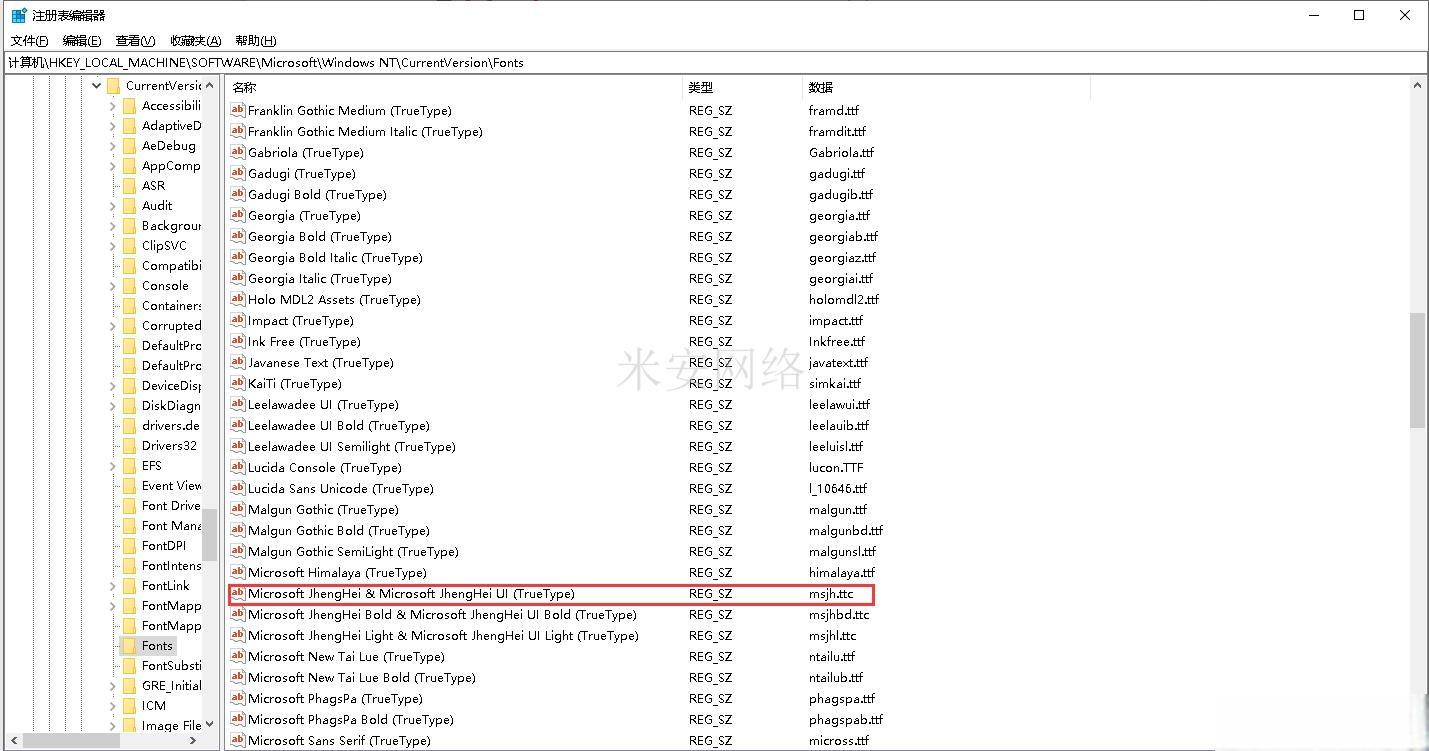The image size is (1429, 751).
Task: Click the icon beside Holo MDL2 Assets
Action: (238, 299)
